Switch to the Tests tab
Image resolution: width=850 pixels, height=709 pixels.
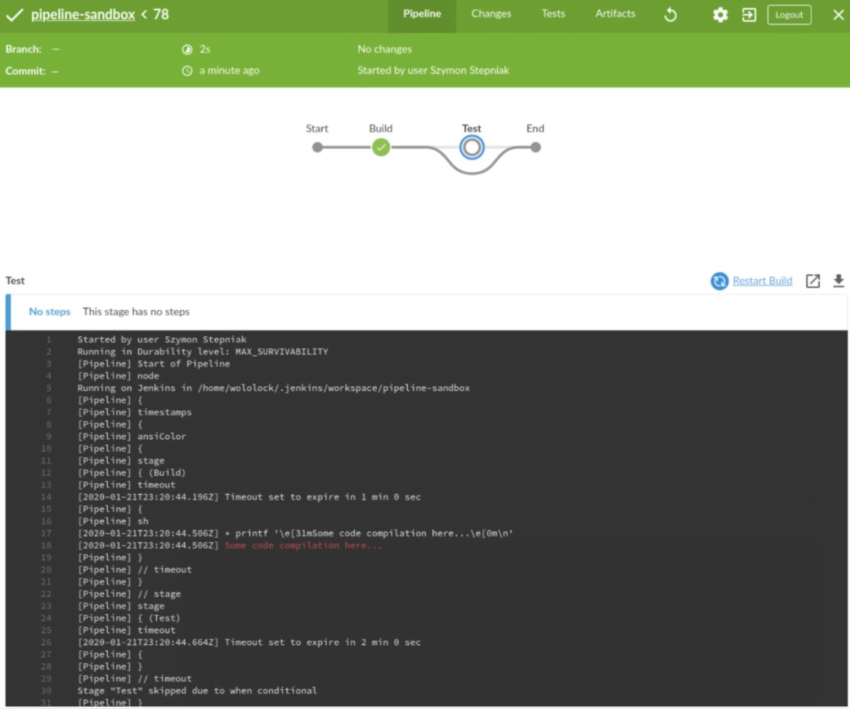tap(553, 14)
